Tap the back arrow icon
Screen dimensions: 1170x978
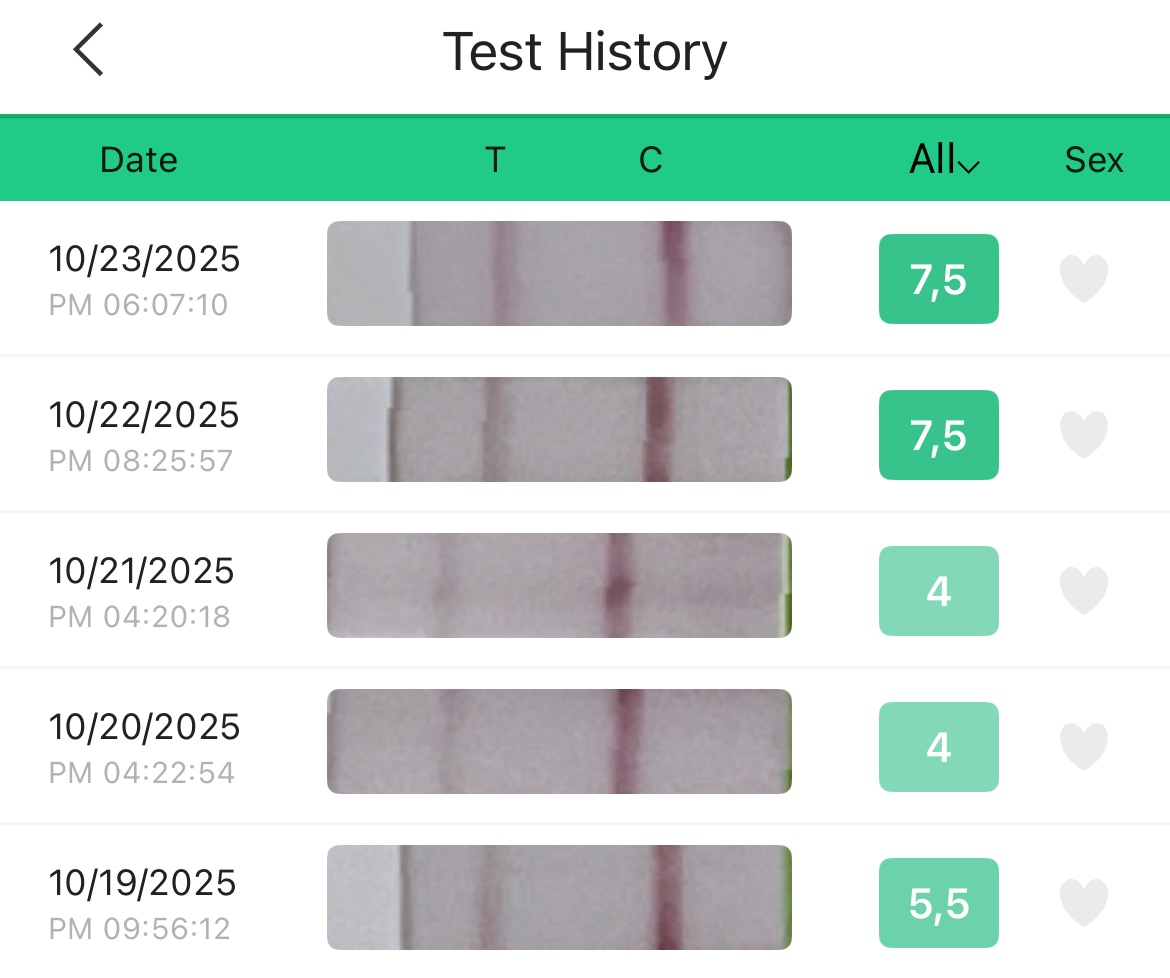(88, 51)
